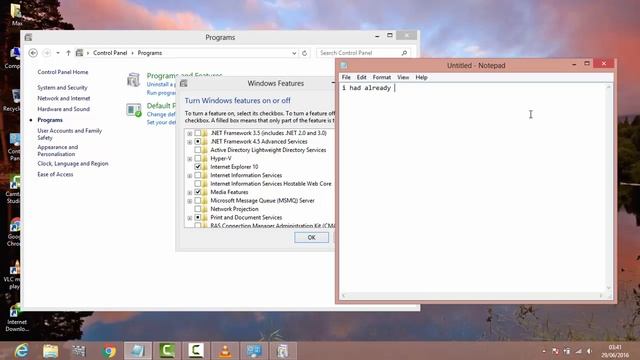Show hidden system tray icons
Image resolution: width=640 pixels, height=360 pixels.
pos(544,351)
